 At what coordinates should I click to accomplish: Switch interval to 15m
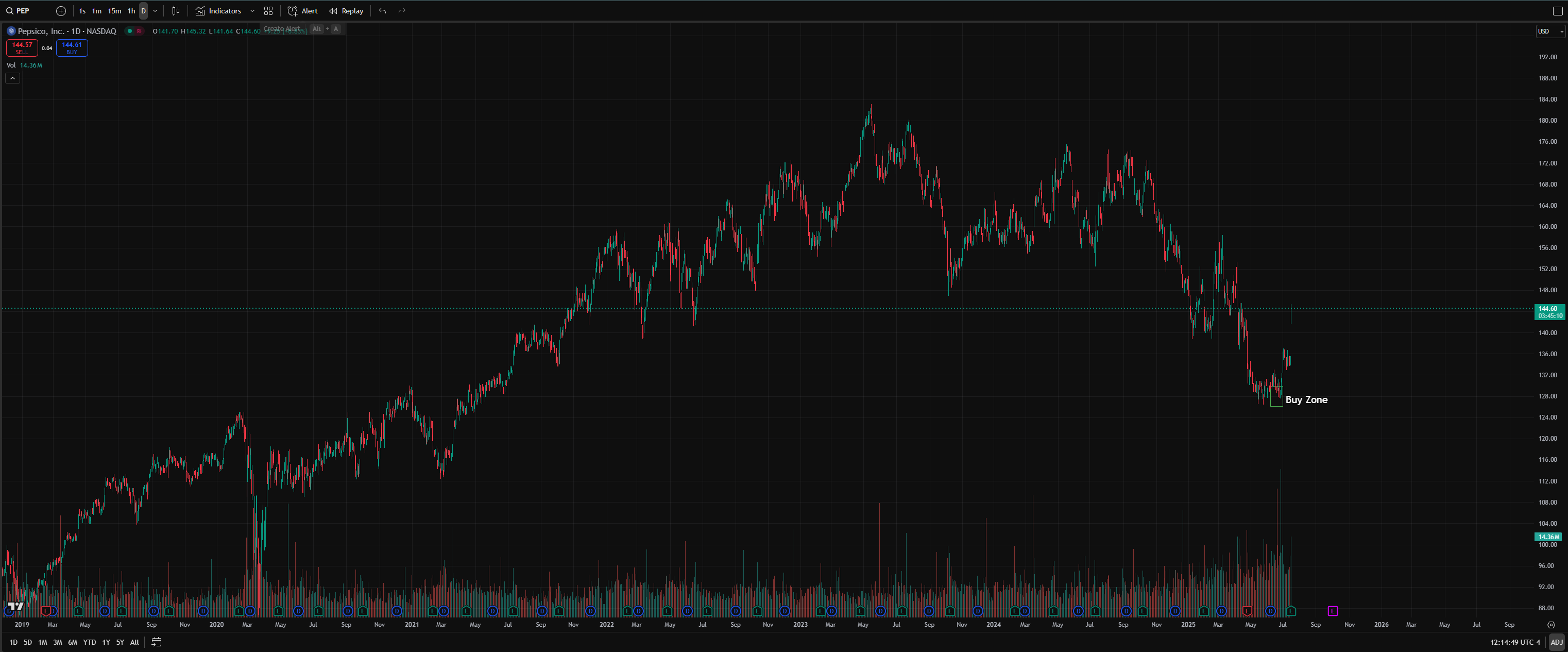click(x=114, y=11)
